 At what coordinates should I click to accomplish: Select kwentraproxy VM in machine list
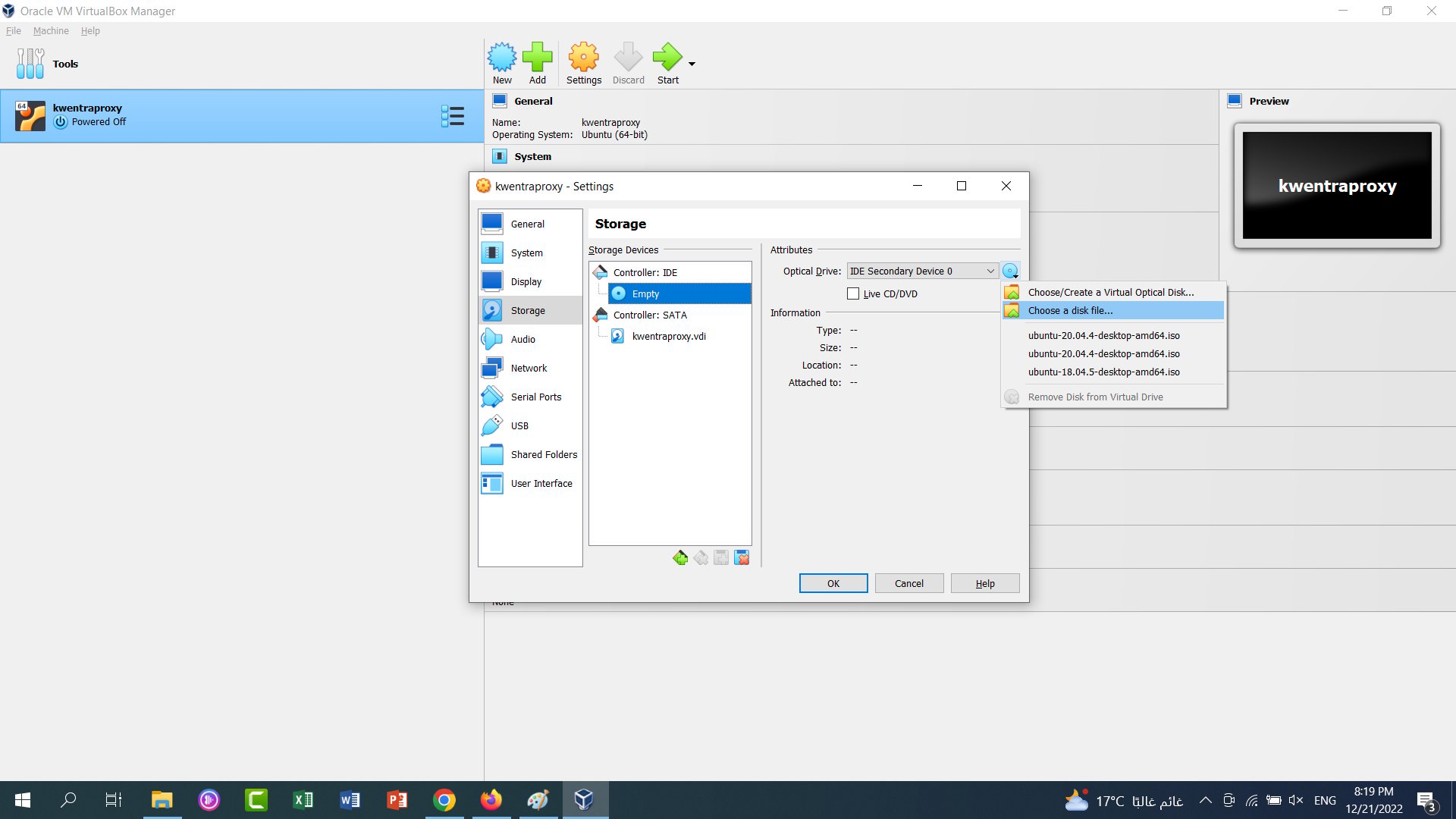[242, 116]
